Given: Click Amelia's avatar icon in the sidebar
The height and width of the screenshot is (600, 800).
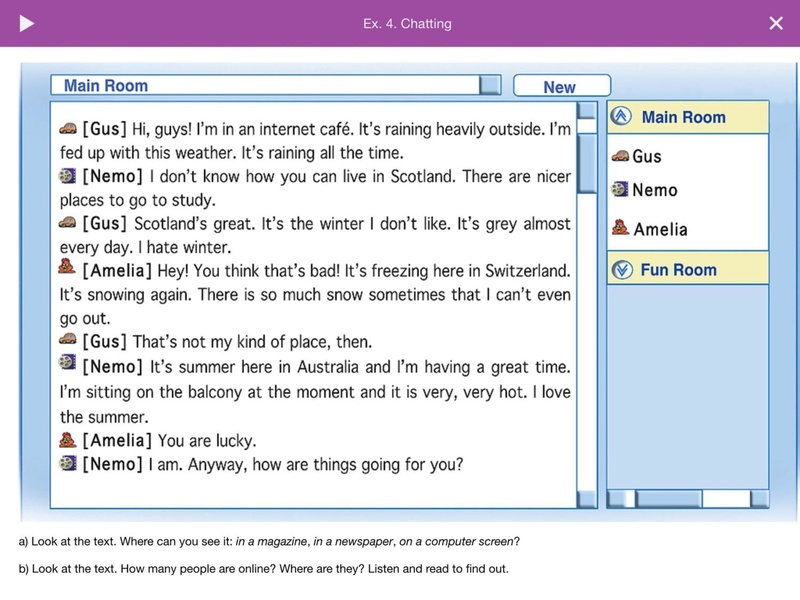Looking at the screenshot, I should [x=620, y=227].
